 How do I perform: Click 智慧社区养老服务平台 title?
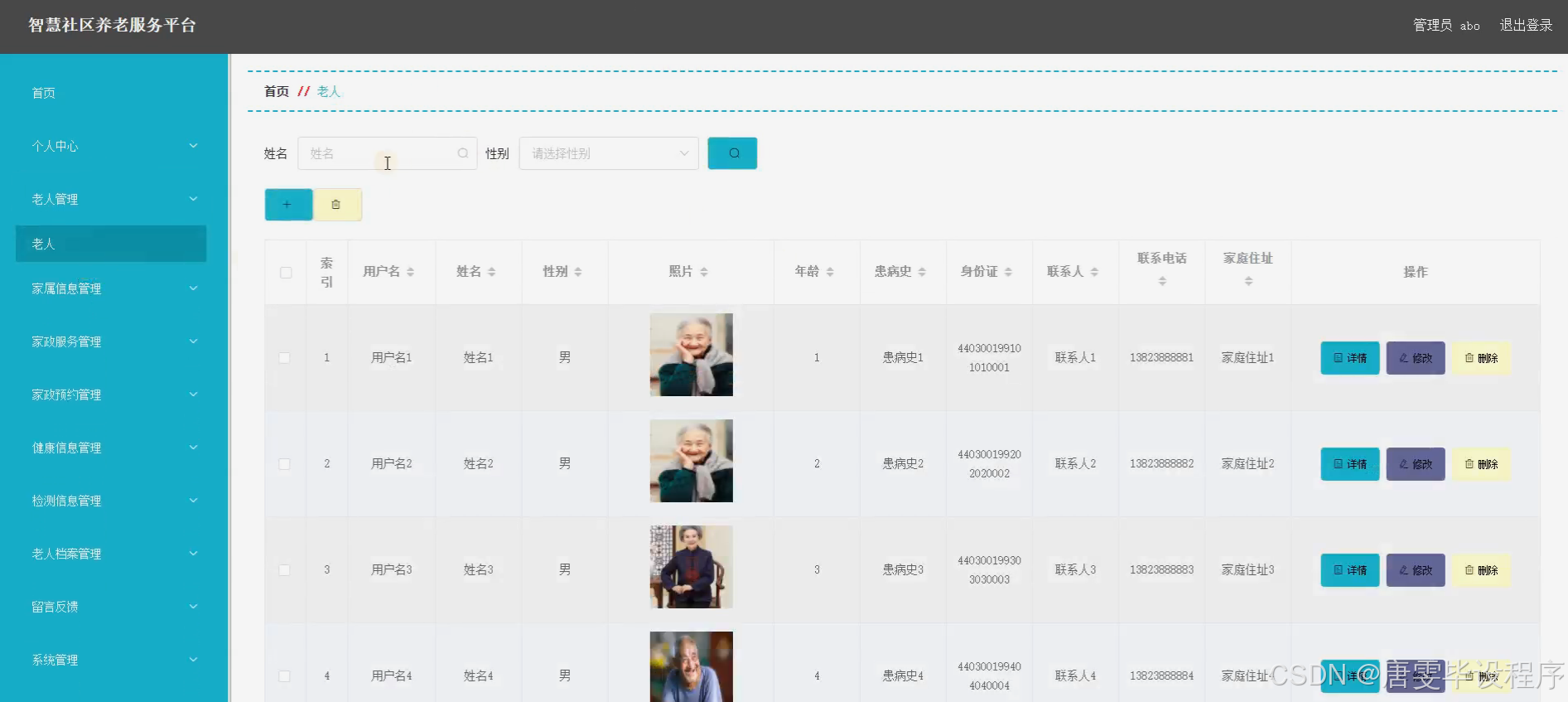point(112,26)
